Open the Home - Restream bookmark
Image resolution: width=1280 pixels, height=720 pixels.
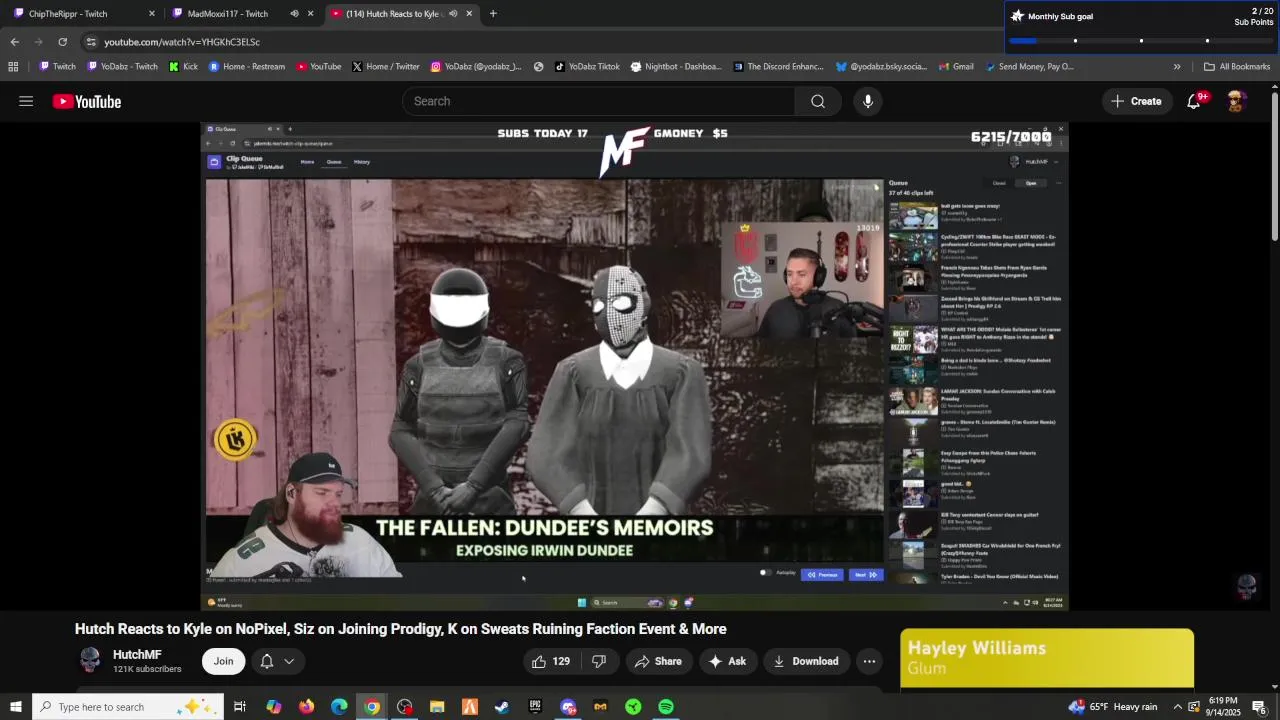click(247, 67)
